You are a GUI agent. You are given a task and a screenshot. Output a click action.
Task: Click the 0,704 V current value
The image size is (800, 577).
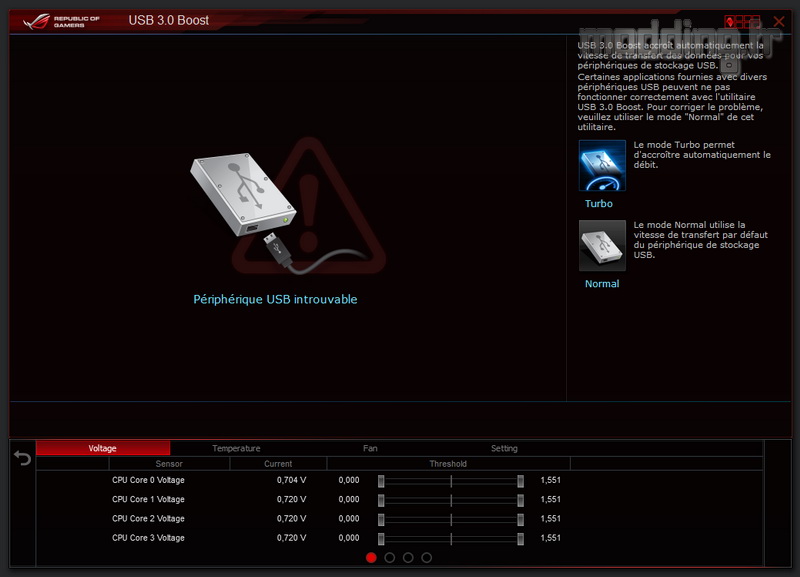coord(291,480)
